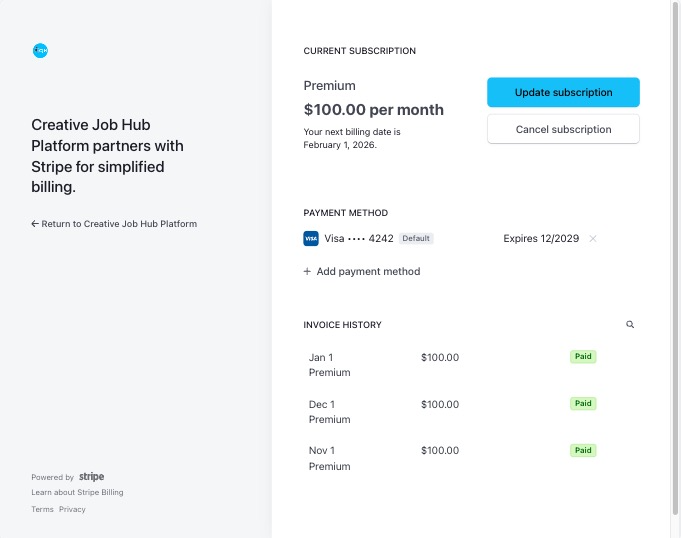Open the Nov 1 Premium invoice
This screenshot has width=681, height=538.
tap(330, 458)
